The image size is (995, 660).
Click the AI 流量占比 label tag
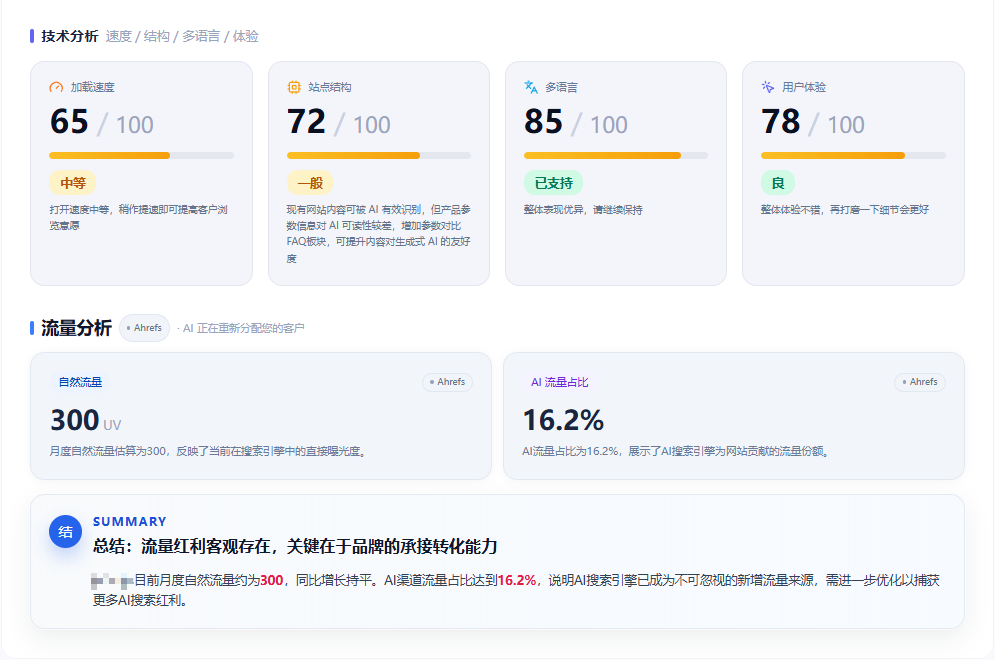pos(559,382)
